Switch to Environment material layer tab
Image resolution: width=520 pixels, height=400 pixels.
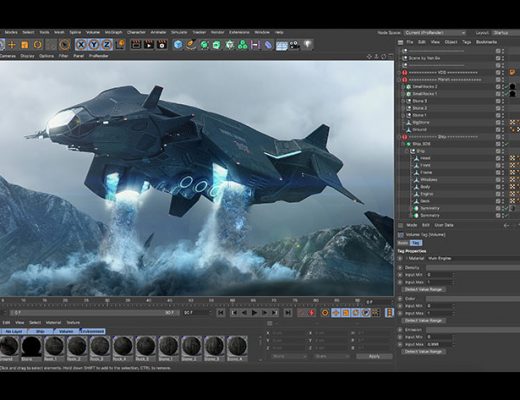tap(93, 331)
